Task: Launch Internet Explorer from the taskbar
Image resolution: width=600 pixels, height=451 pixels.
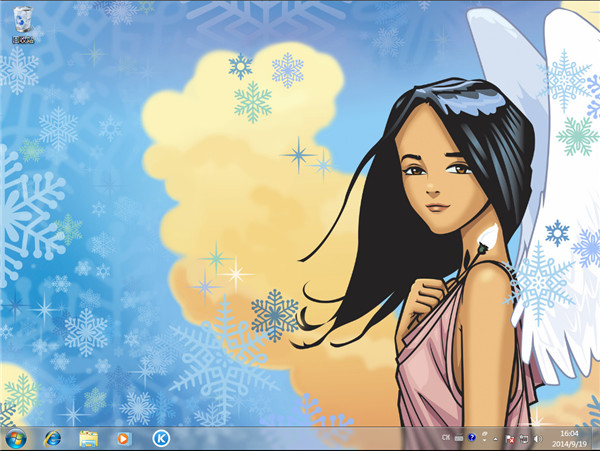Action: (53, 438)
